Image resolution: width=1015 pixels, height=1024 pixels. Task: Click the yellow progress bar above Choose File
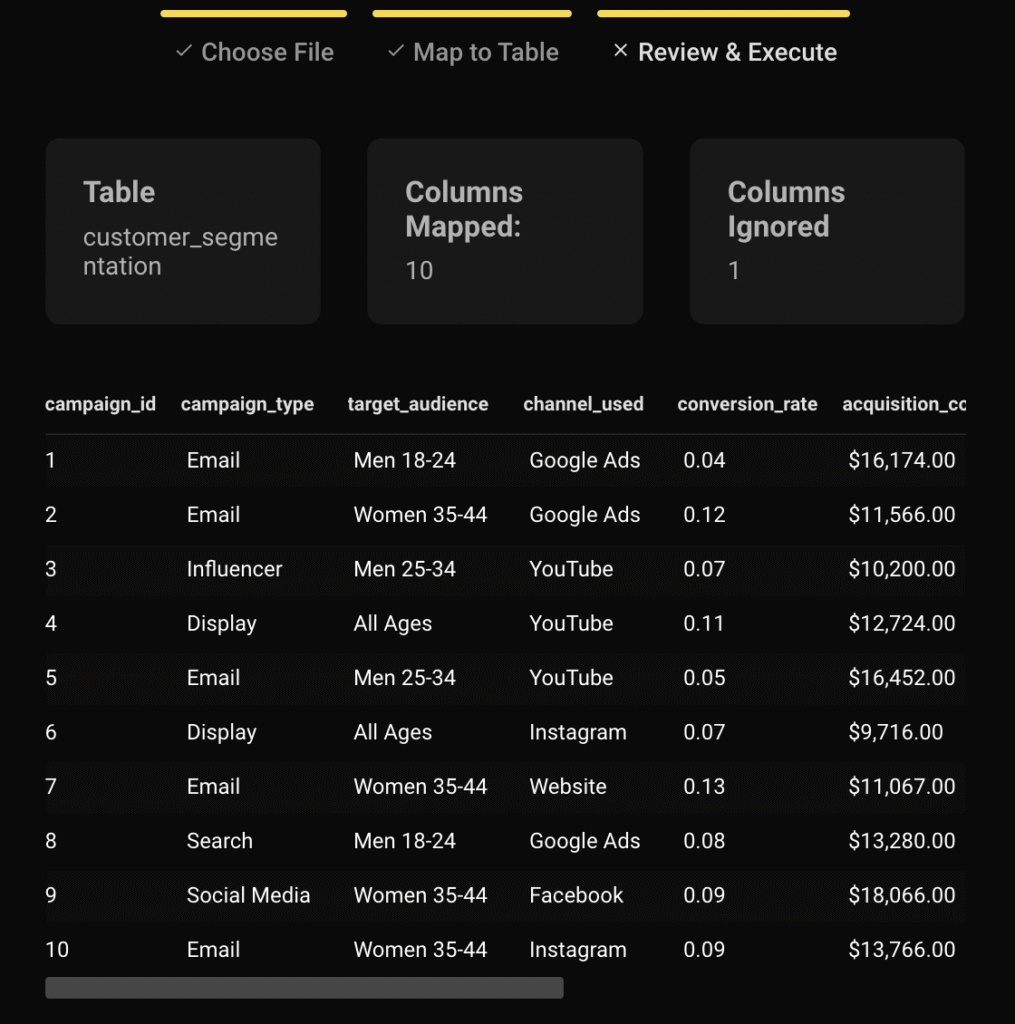[253, 14]
